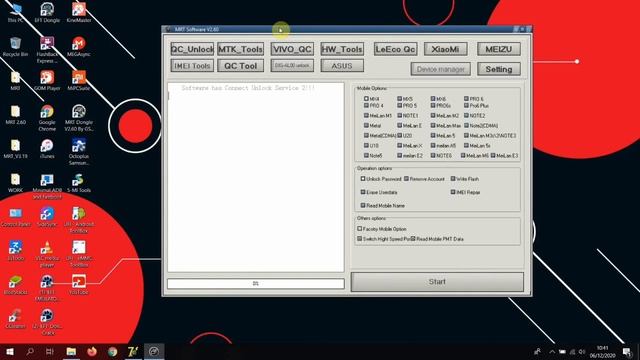640x360 pixels.
Task: Tick the IMEI Repair checkbox
Action: click(453, 192)
